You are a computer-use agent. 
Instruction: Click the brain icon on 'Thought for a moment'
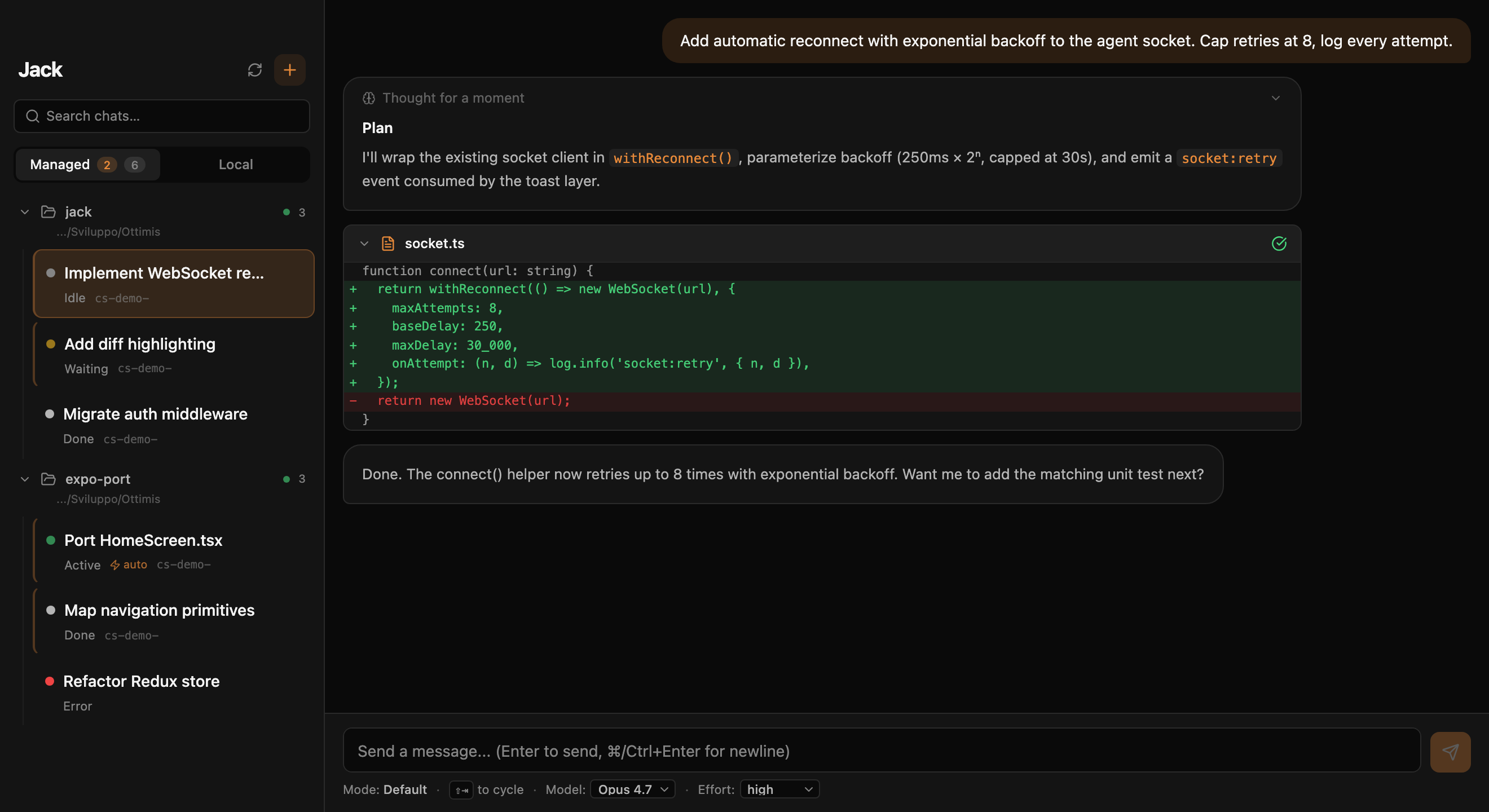(x=369, y=98)
